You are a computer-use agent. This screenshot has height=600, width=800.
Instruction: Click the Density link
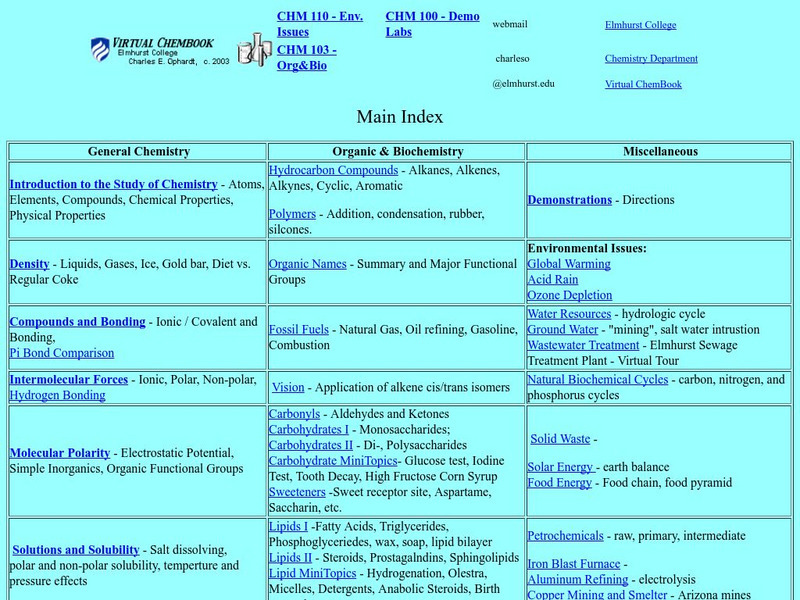tap(28, 263)
